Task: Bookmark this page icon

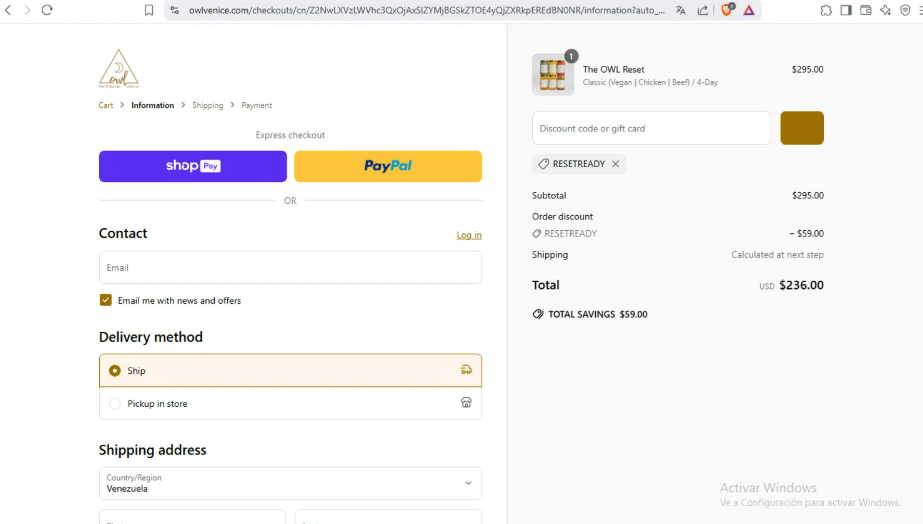Action: pos(149,10)
